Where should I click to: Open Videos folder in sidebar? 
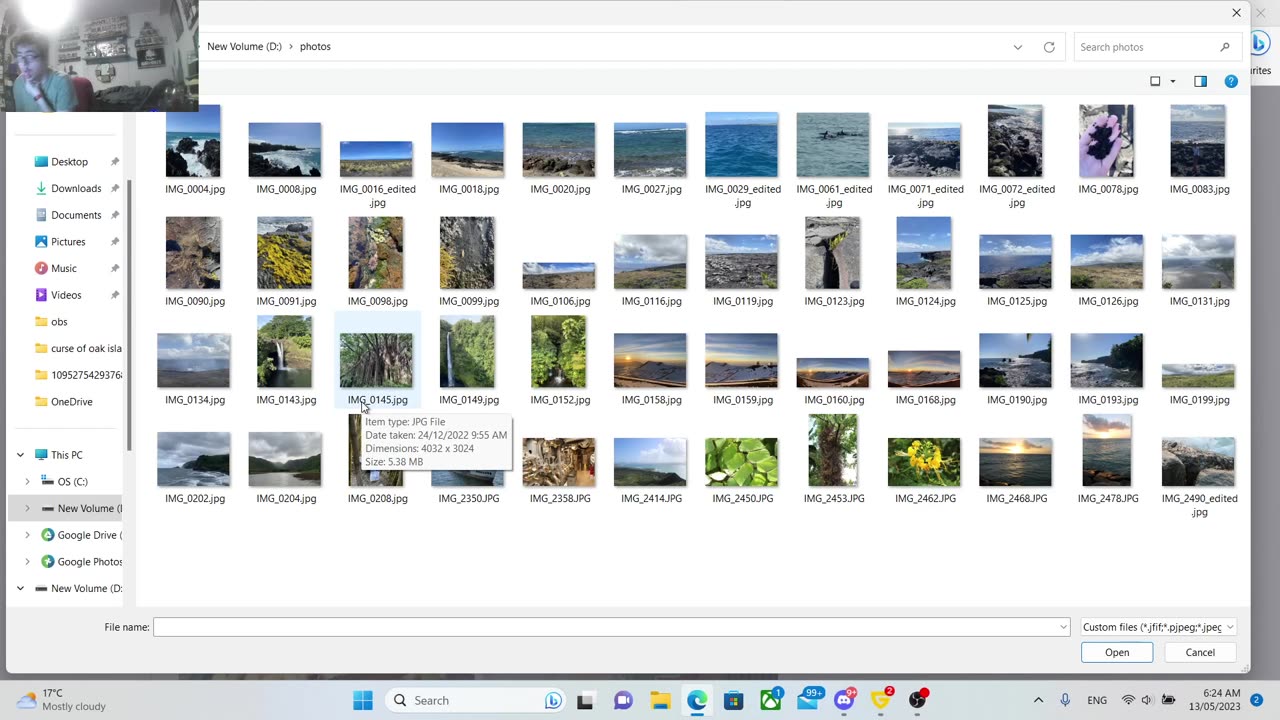click(x=66, y=295)
